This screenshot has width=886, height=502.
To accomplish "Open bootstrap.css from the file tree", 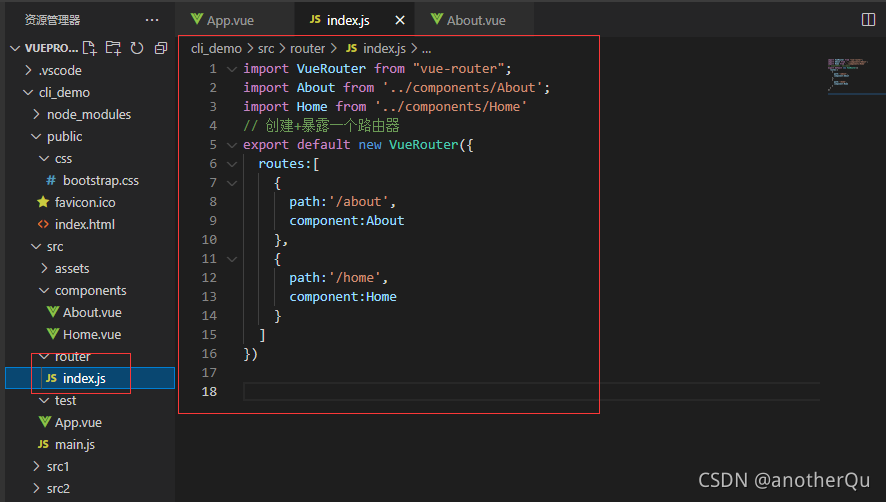I will click(101, 180).
